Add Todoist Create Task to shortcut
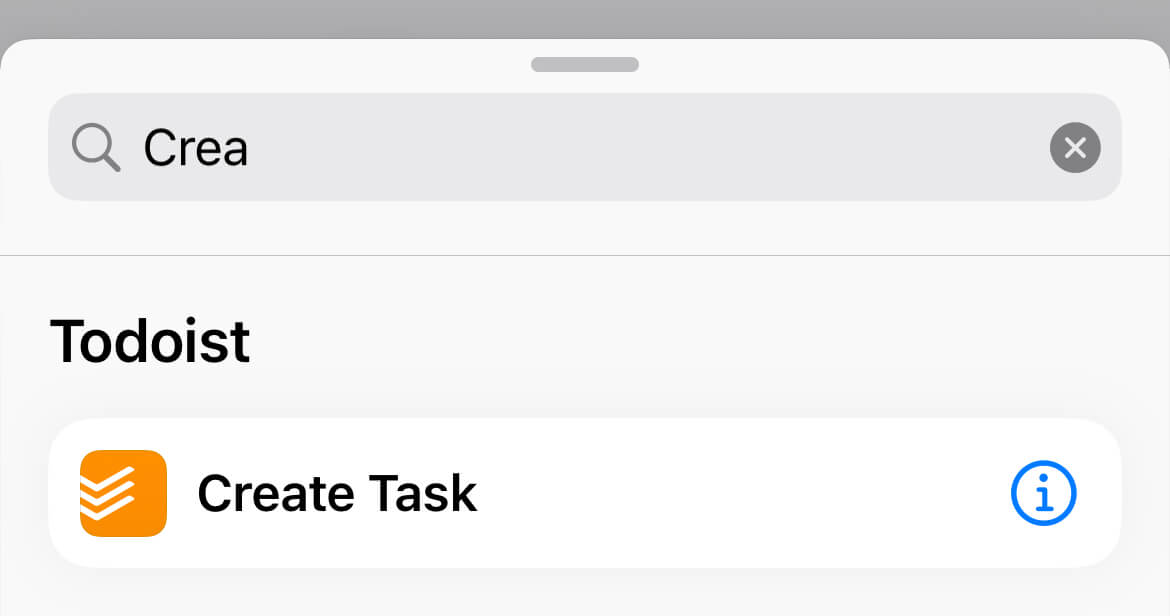The height and width of the screenshot is (616, 1170). point(584,493)
